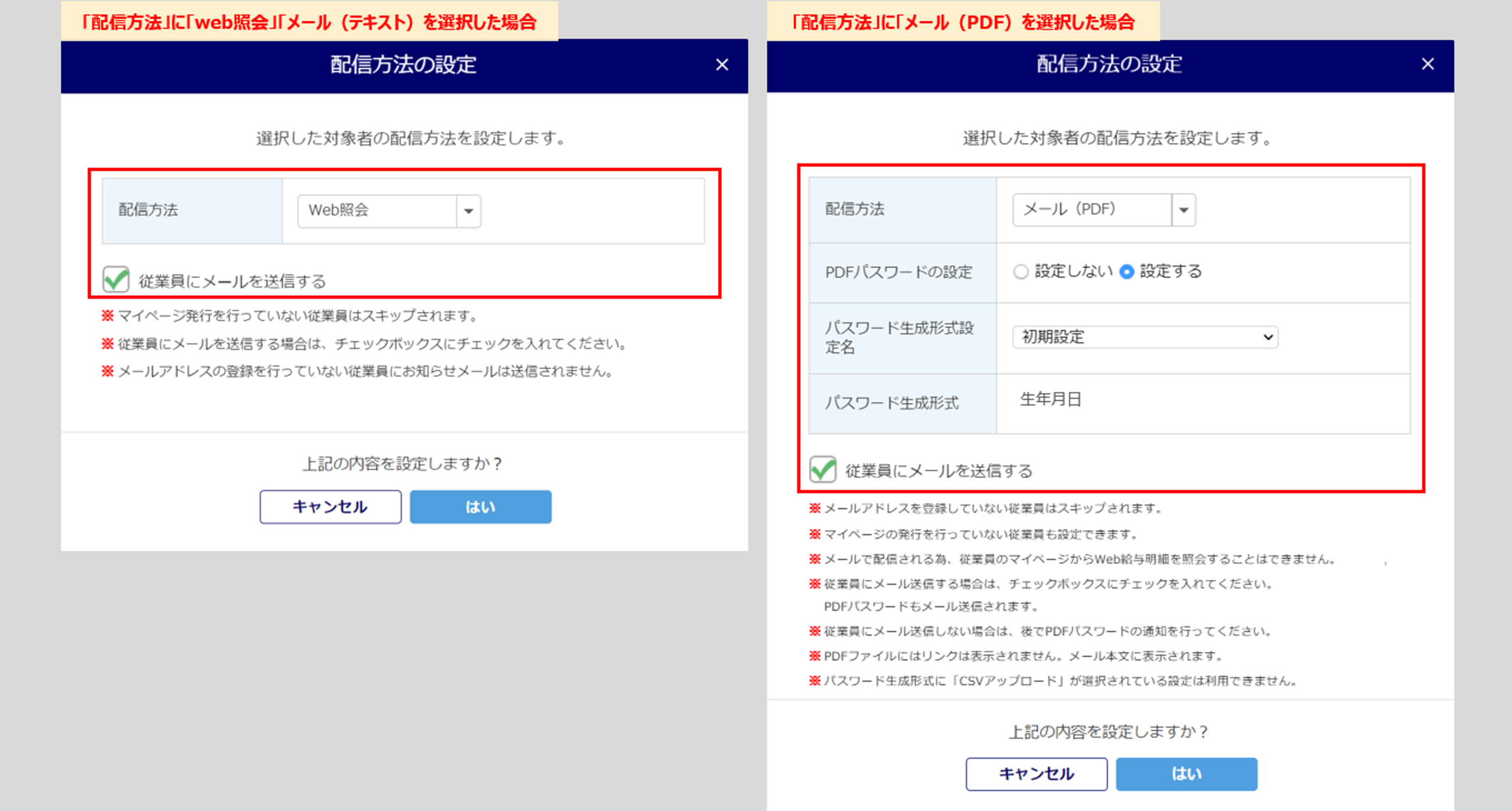Viewport: 1512px width, 811px height.
Task: Click the 生年月日 password format value
Action: 1051,400
